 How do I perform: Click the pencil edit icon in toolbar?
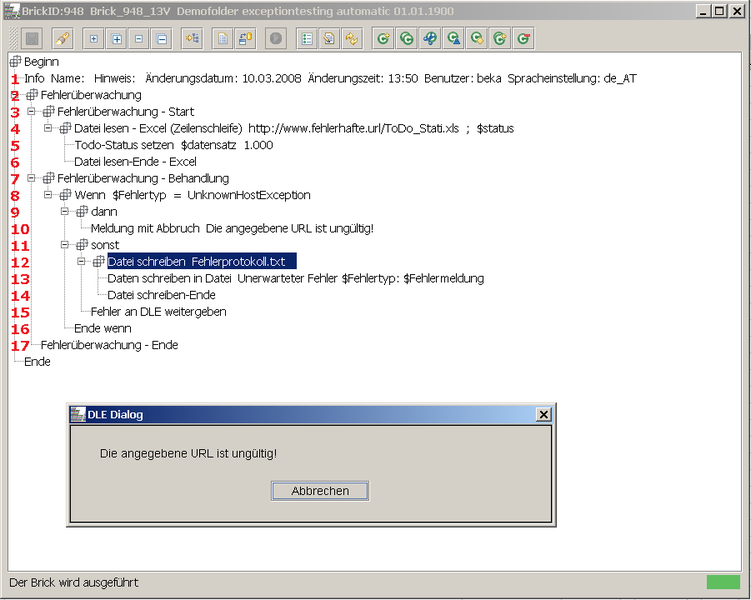[x=61, y=39]
